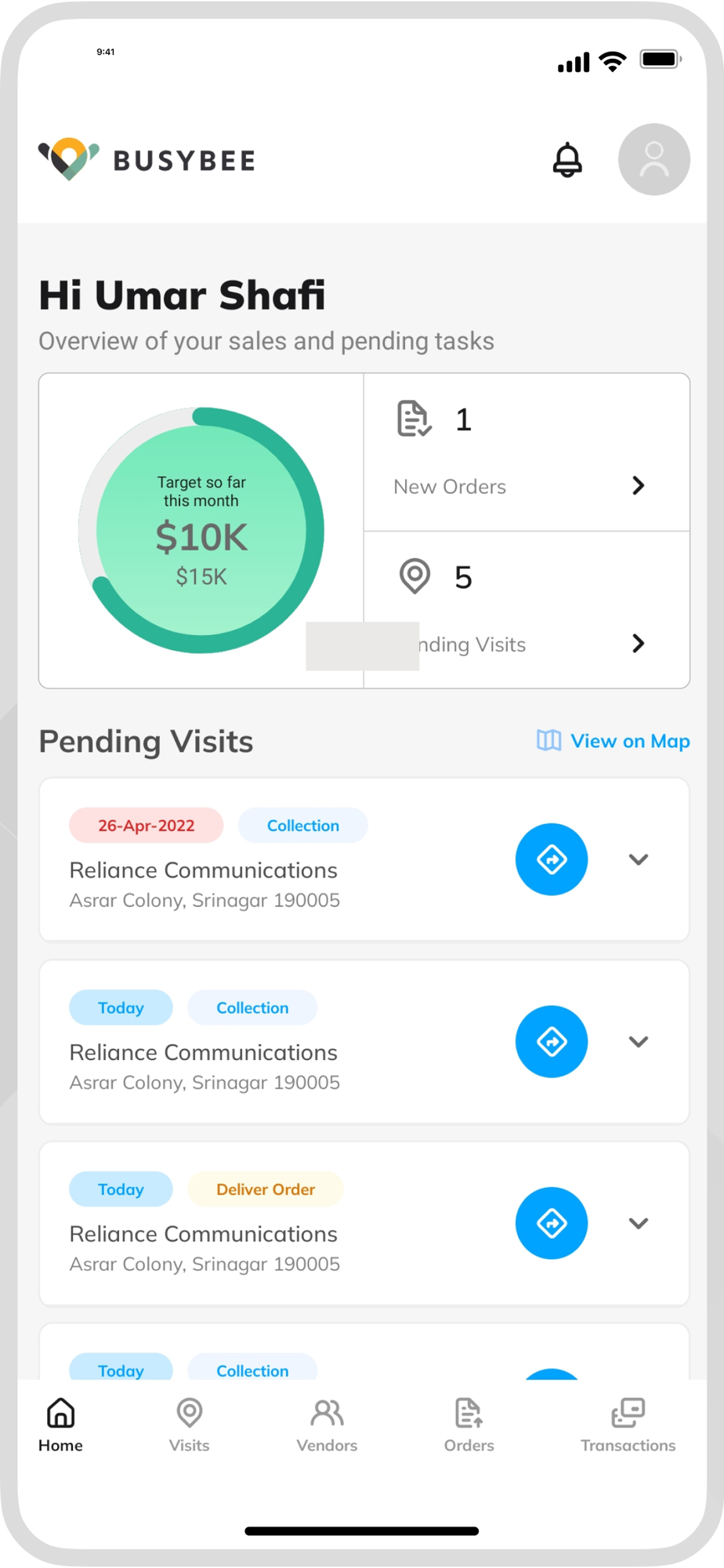Screen dimensions: 724x1568
Task: Open notifications via the bell icon
Action: [x=567, y=160]
